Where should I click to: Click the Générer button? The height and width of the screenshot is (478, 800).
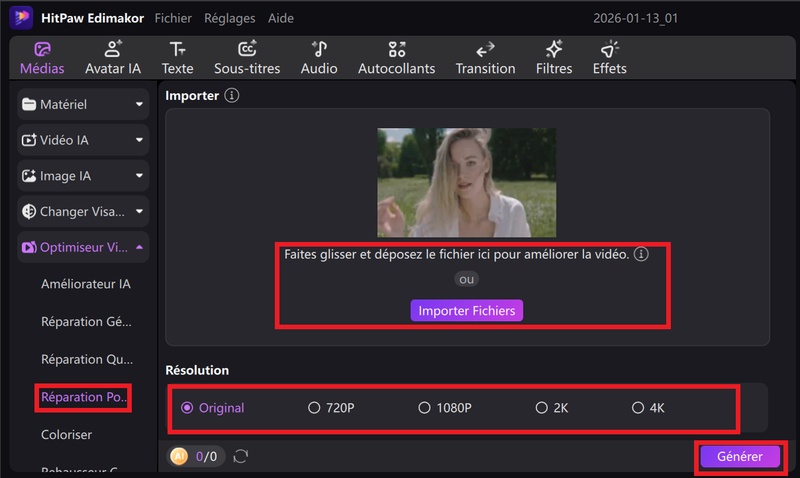740,456
